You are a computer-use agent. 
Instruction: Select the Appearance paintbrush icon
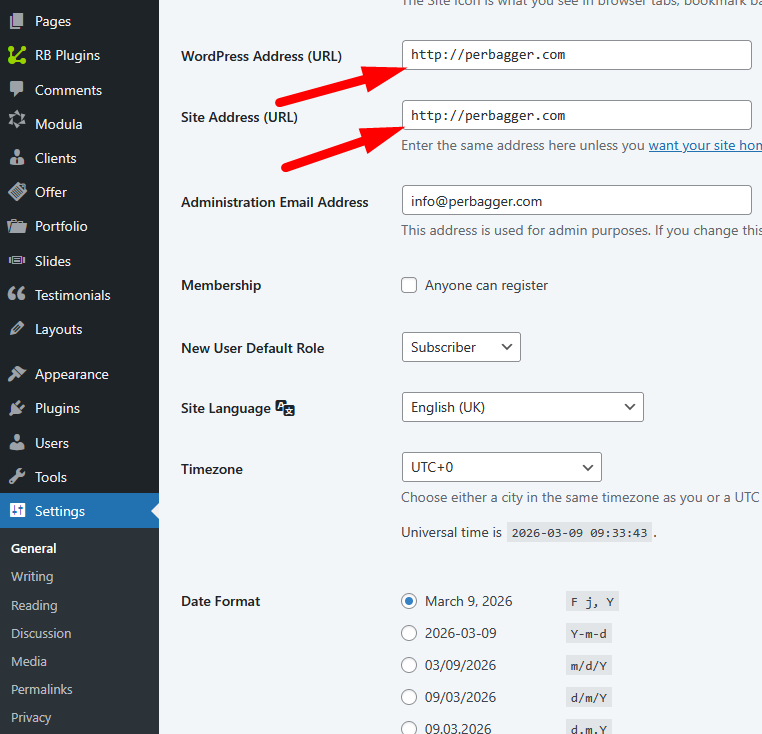[x=17, y=374]
